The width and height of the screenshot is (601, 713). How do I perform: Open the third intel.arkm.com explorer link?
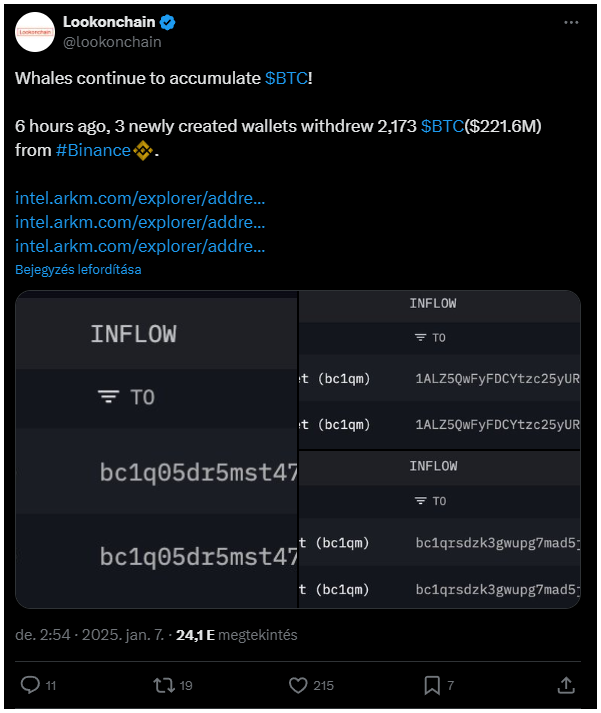point(140,246)
